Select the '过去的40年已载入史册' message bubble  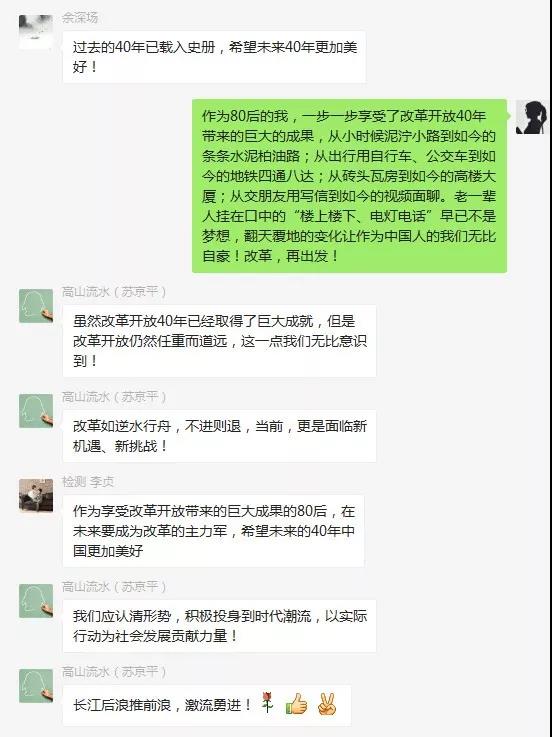pos(214,57)
